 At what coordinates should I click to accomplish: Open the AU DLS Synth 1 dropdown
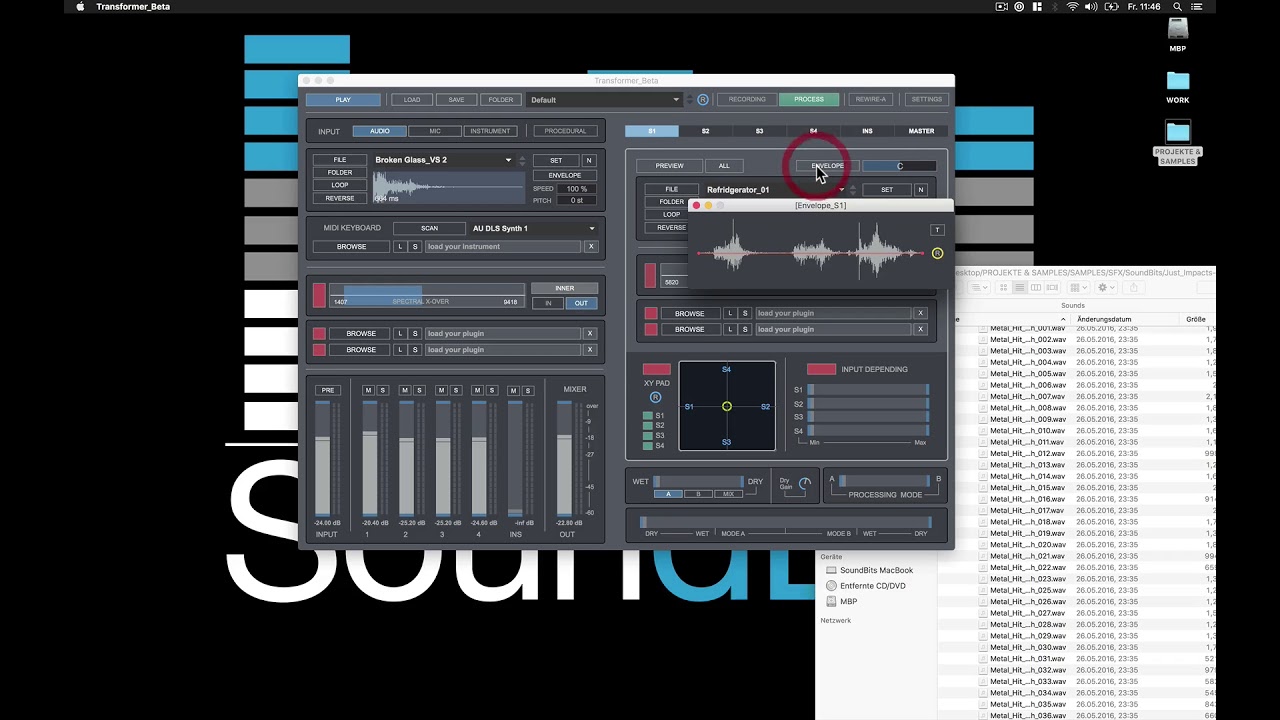click(x=534, y=228)
